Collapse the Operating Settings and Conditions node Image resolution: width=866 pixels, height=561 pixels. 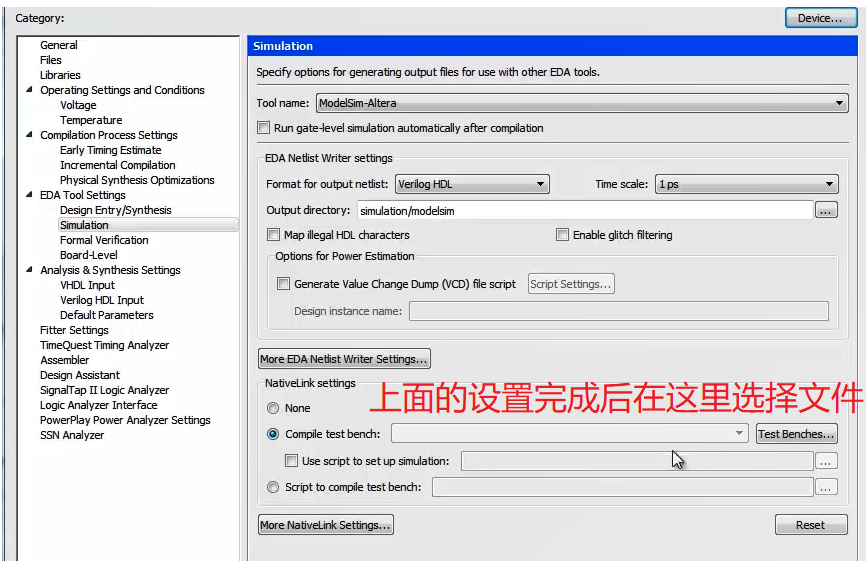pos(29,89)
